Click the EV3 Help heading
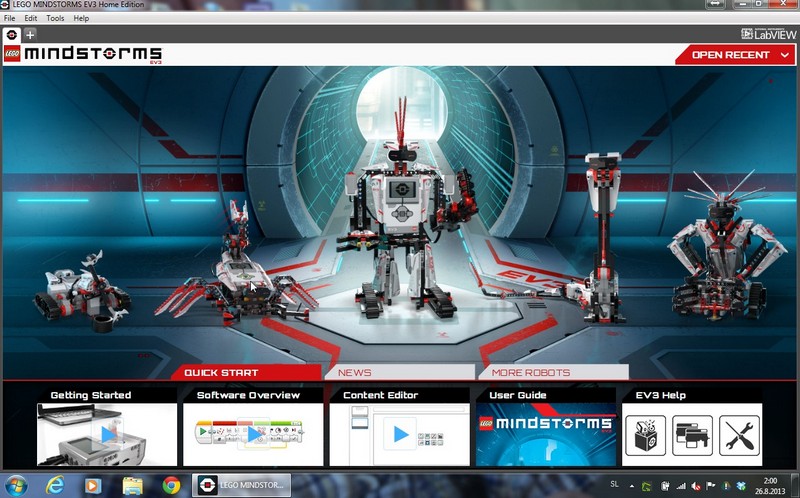Viewport: 800px width, 498px height. pyautogui.click(x=661, y=395)
